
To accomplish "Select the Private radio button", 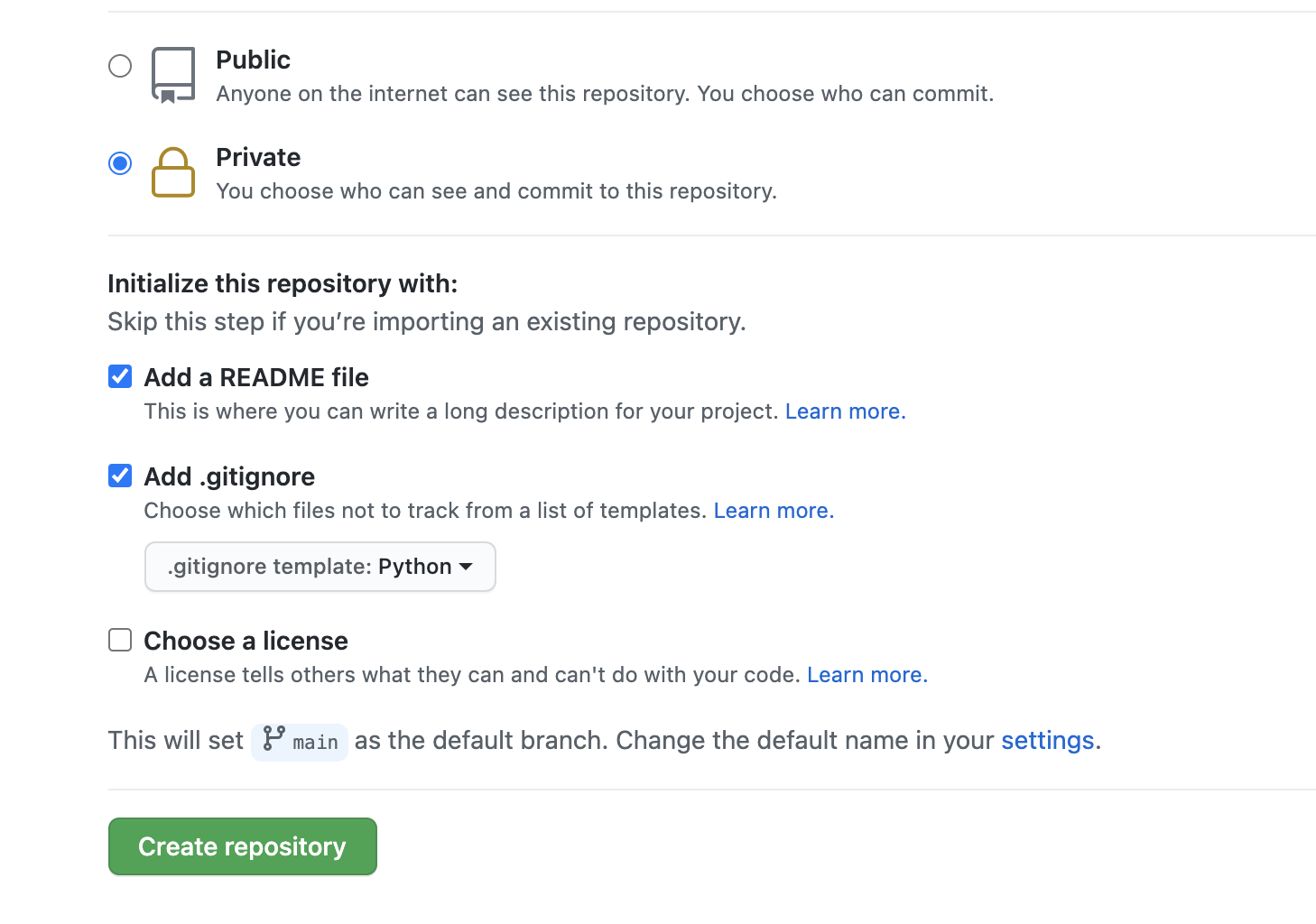I will [x=120, y=163].
